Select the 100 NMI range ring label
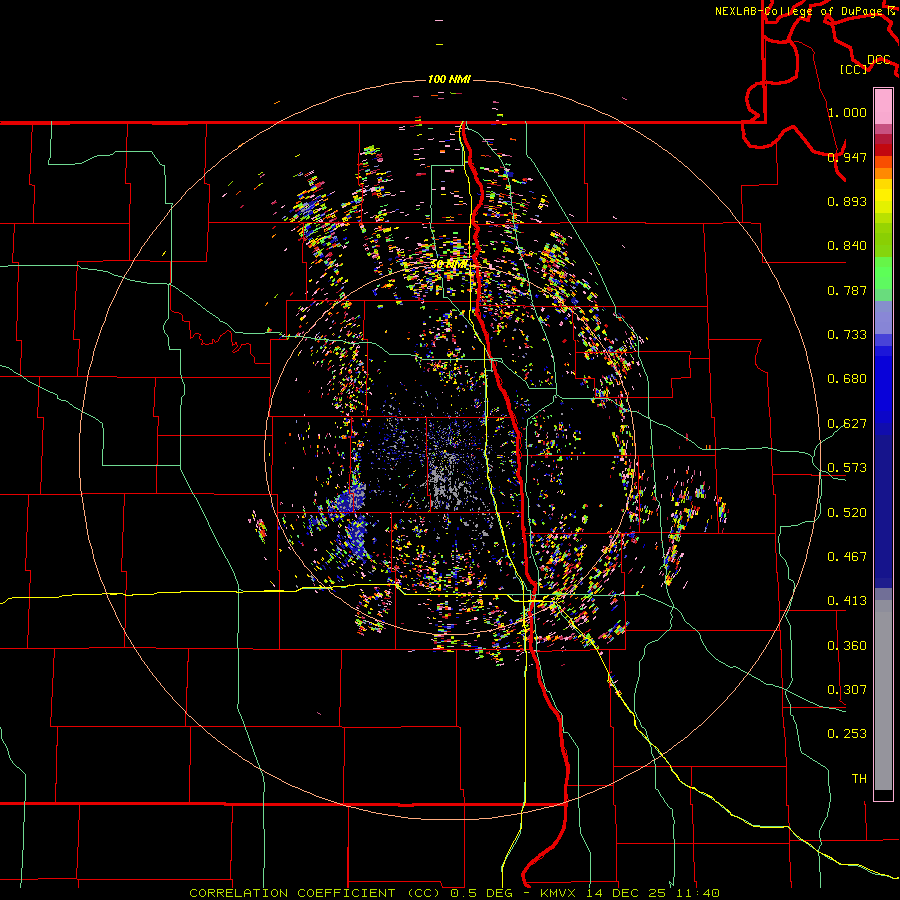 (x=449, y=79)
